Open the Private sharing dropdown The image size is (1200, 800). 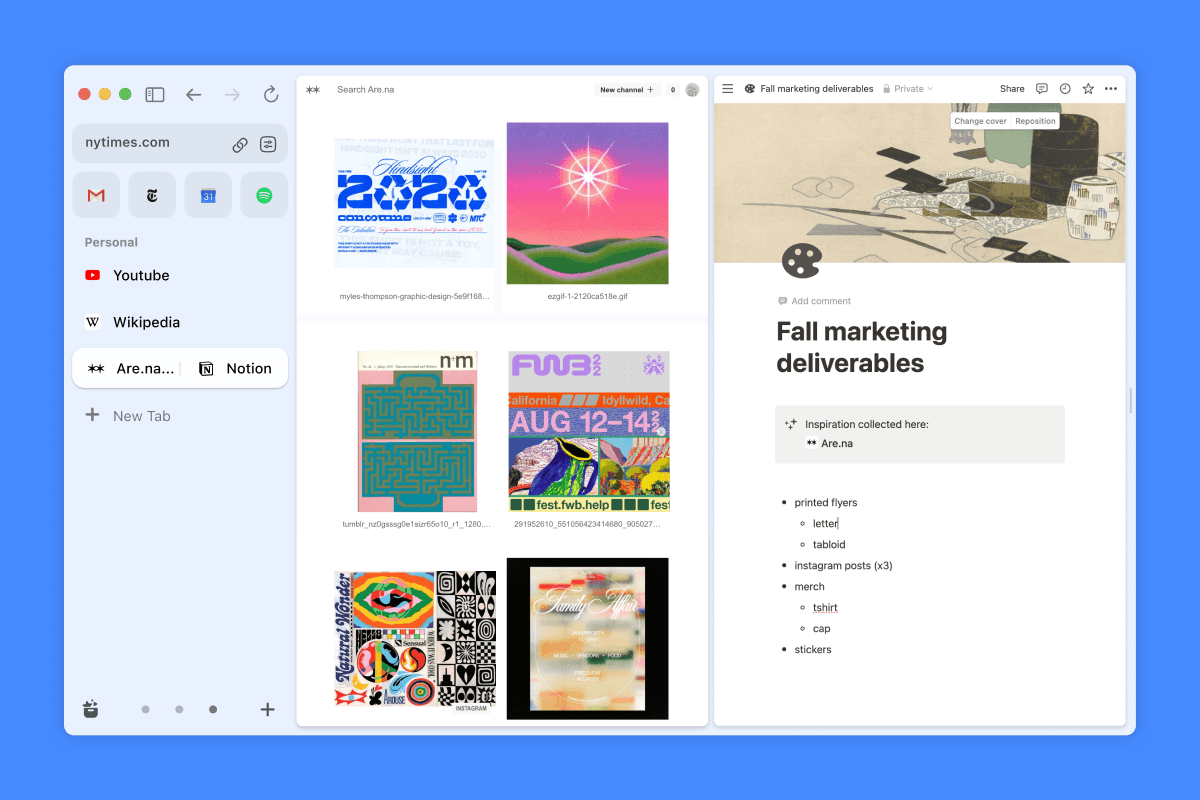click(907, 88)
